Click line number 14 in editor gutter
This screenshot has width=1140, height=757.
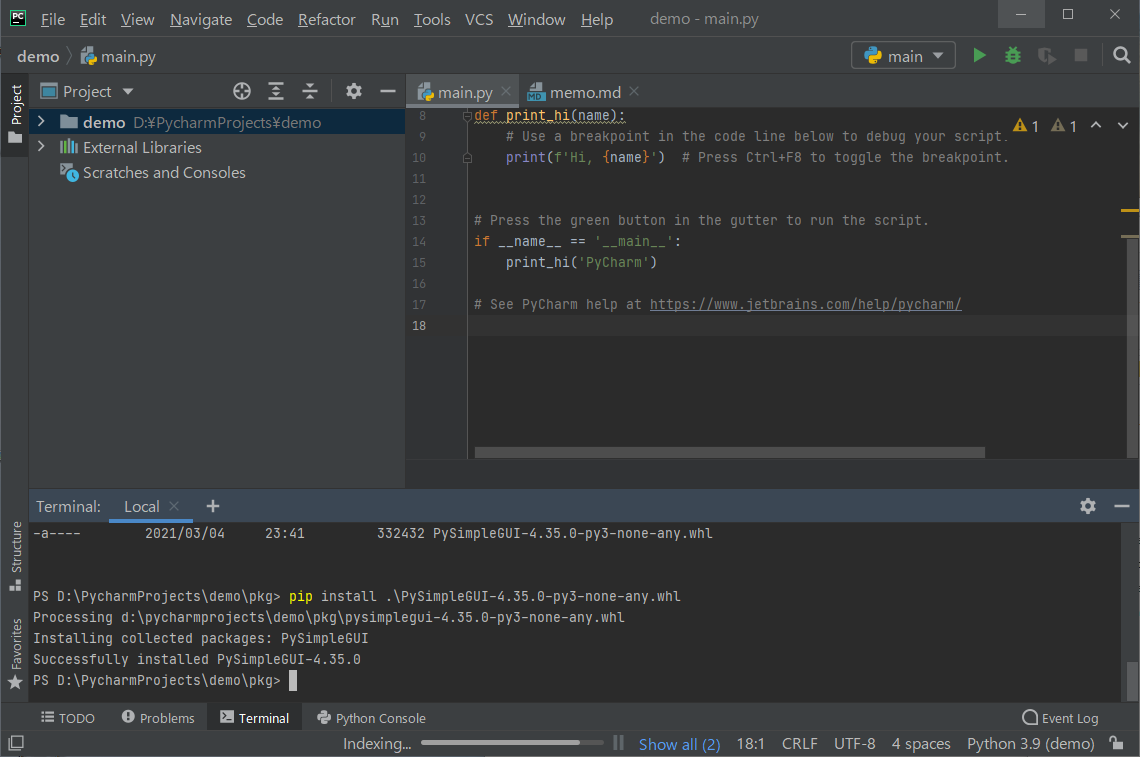point(419,241)
